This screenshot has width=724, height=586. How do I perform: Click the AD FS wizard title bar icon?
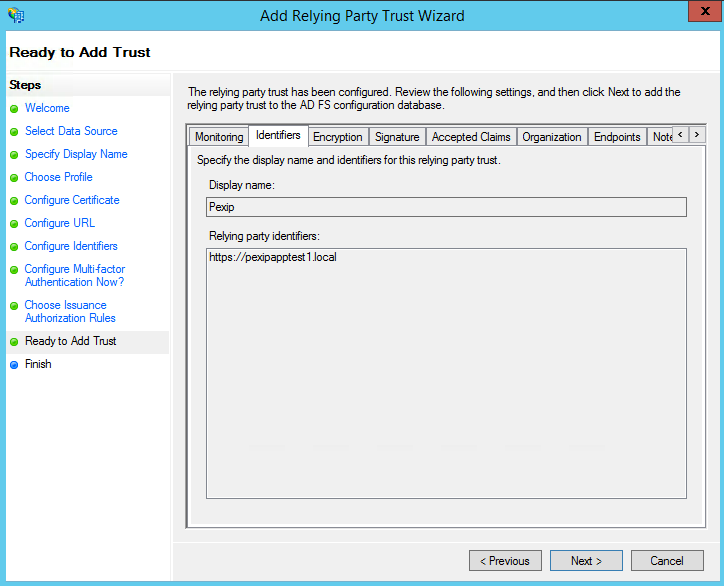click(16, 15)
